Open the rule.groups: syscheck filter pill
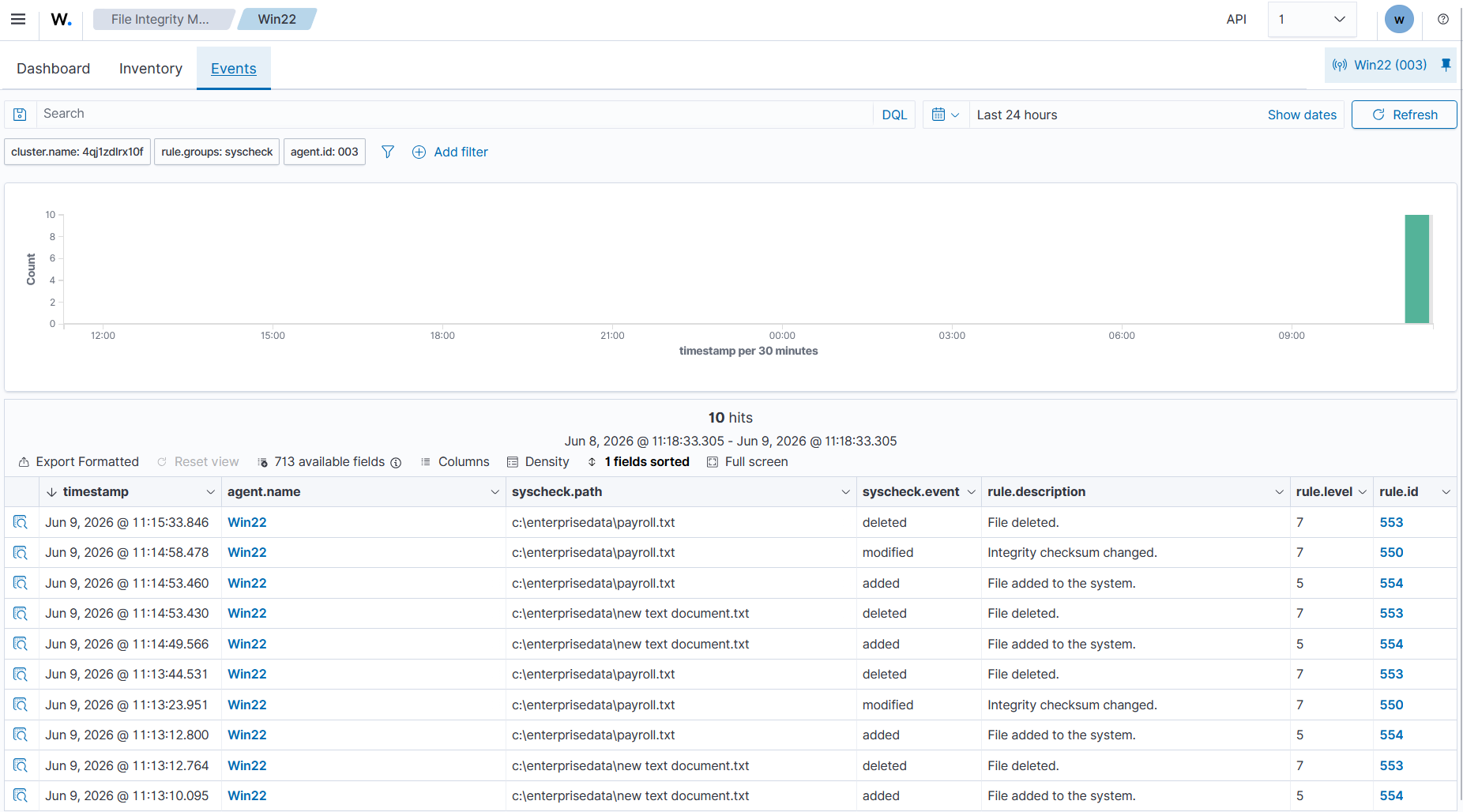The image size is (1463, 812). [x=217, y=152]
